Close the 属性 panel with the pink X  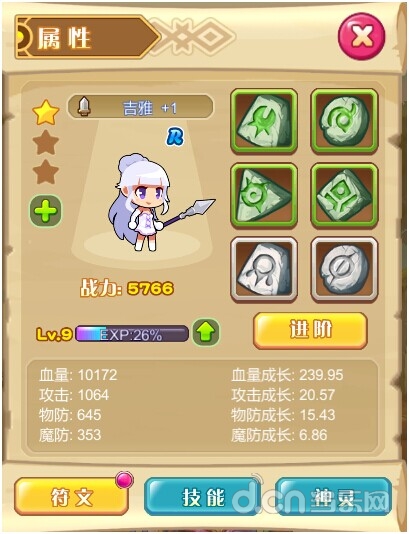pos(361,36)
